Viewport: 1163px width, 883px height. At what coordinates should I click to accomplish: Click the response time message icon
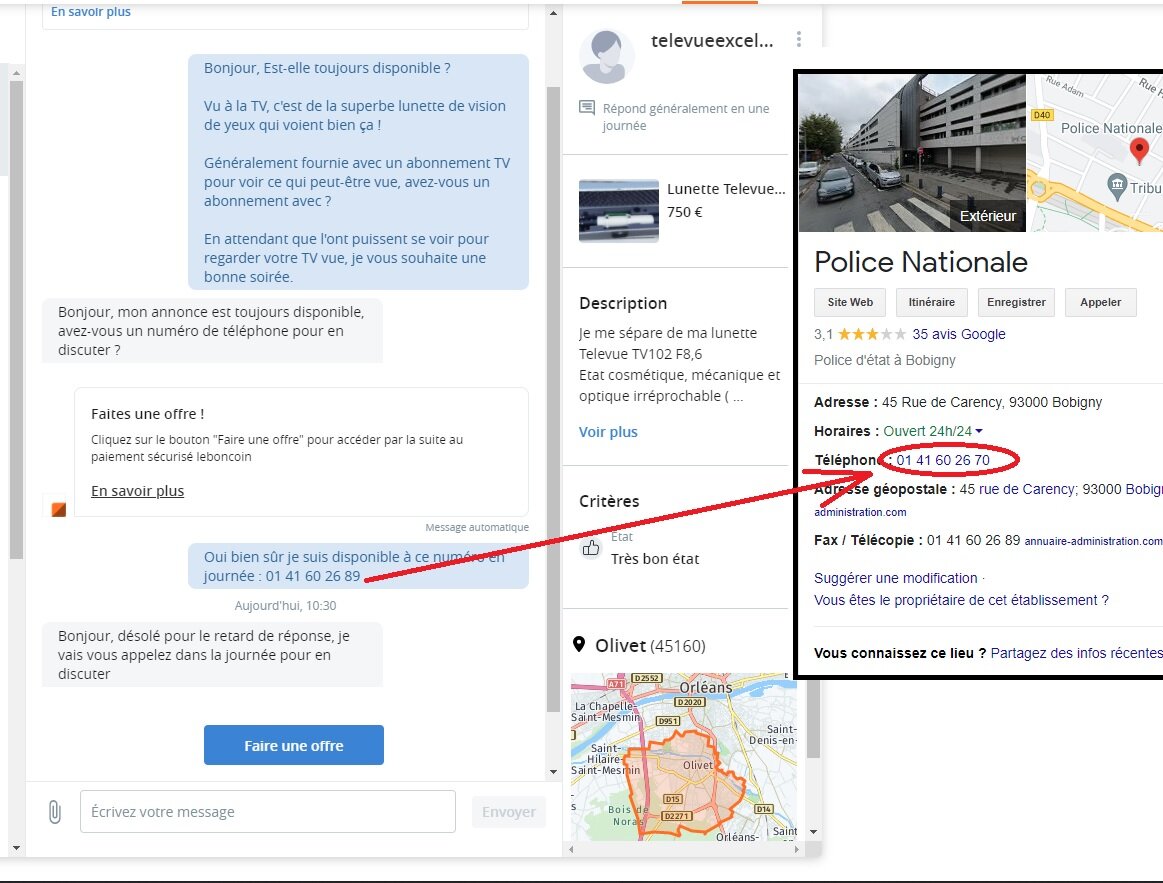[587, 108]
